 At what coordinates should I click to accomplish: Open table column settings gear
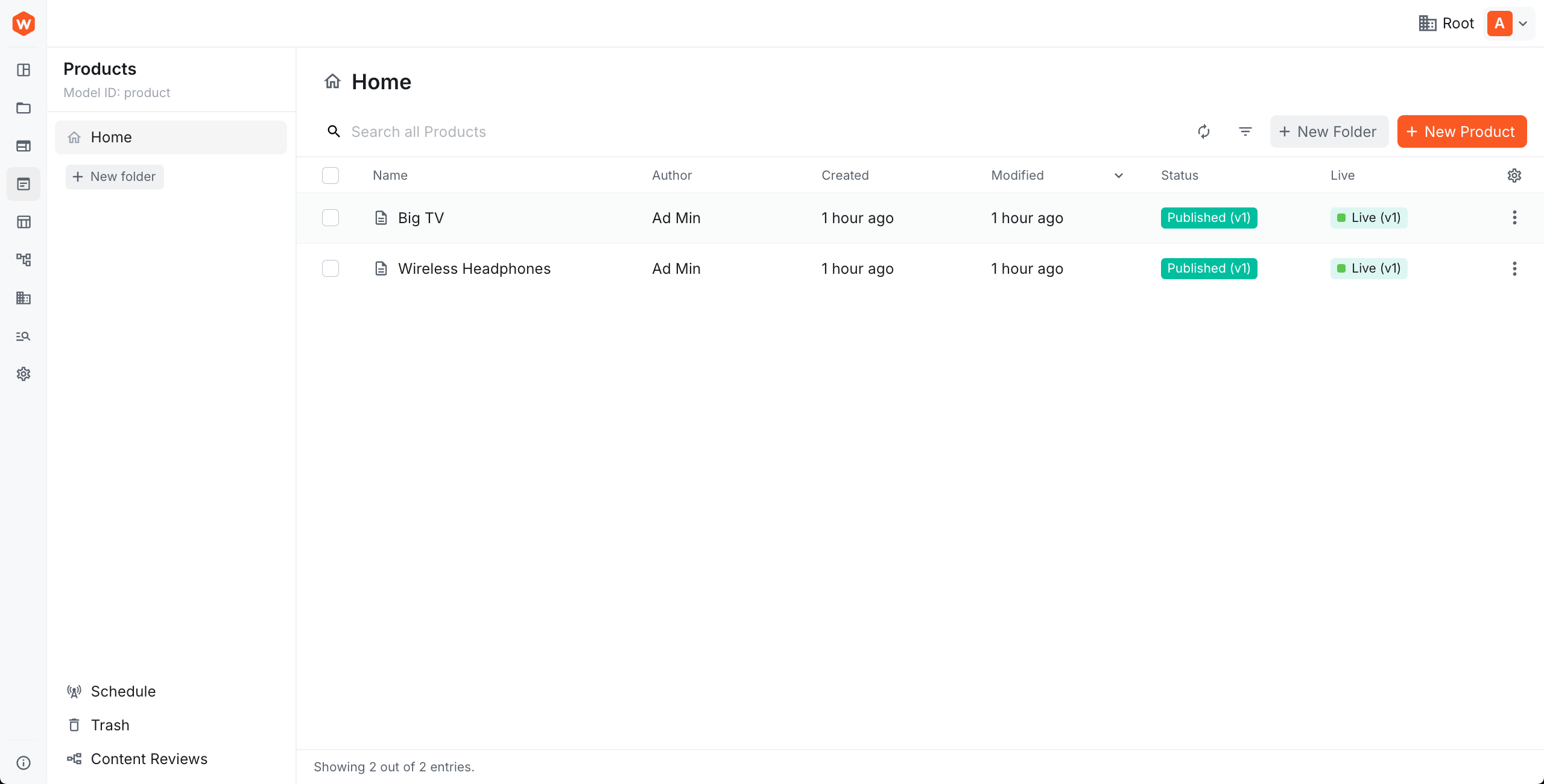tap(1514, 175)
